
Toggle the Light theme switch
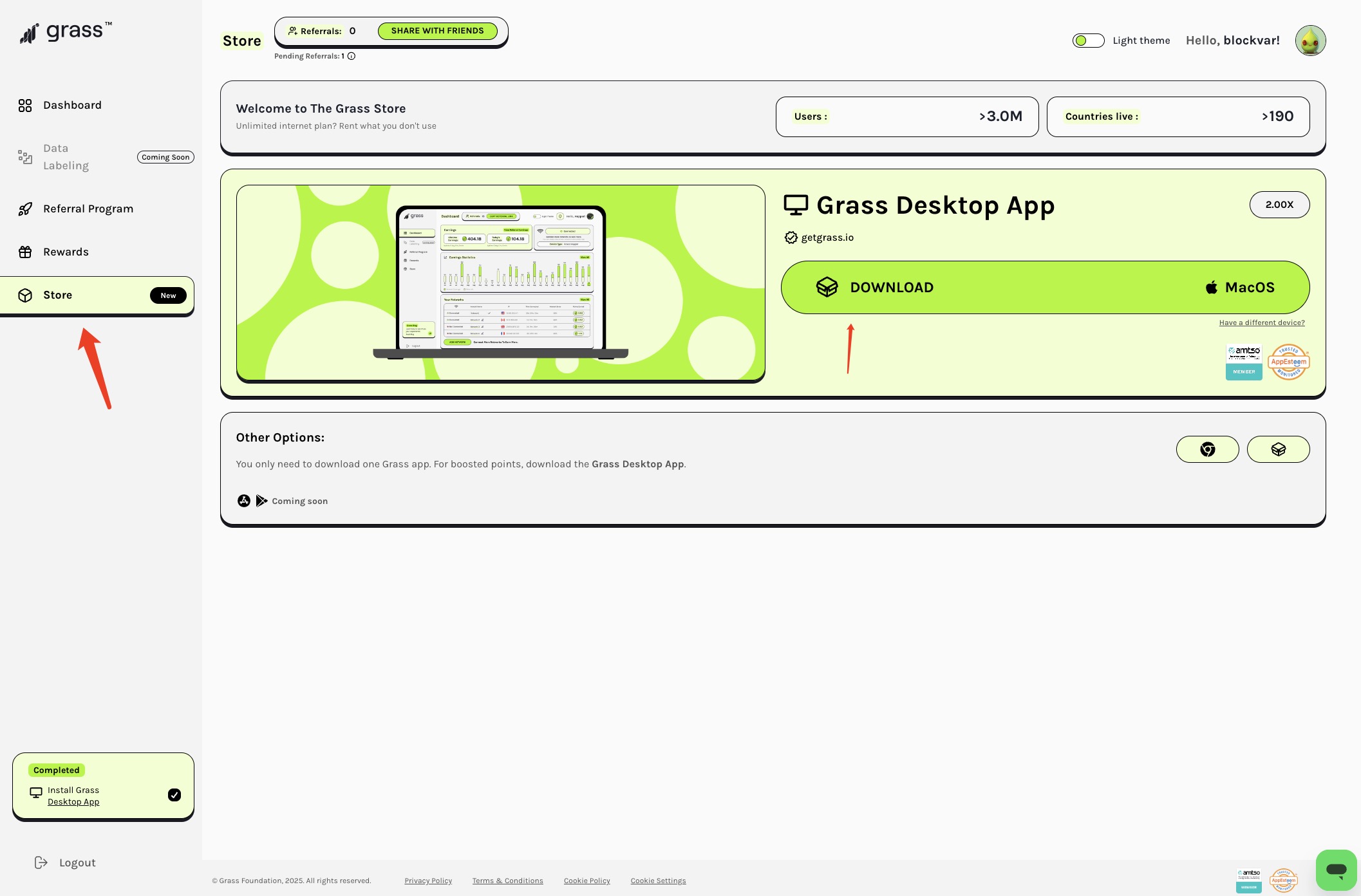(x=1088, y=41)
